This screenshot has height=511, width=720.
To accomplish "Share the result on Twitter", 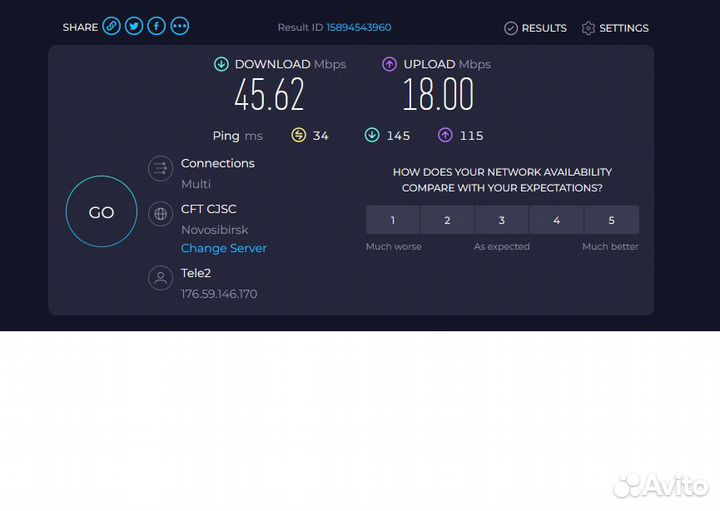I will [x=134, y=26].
